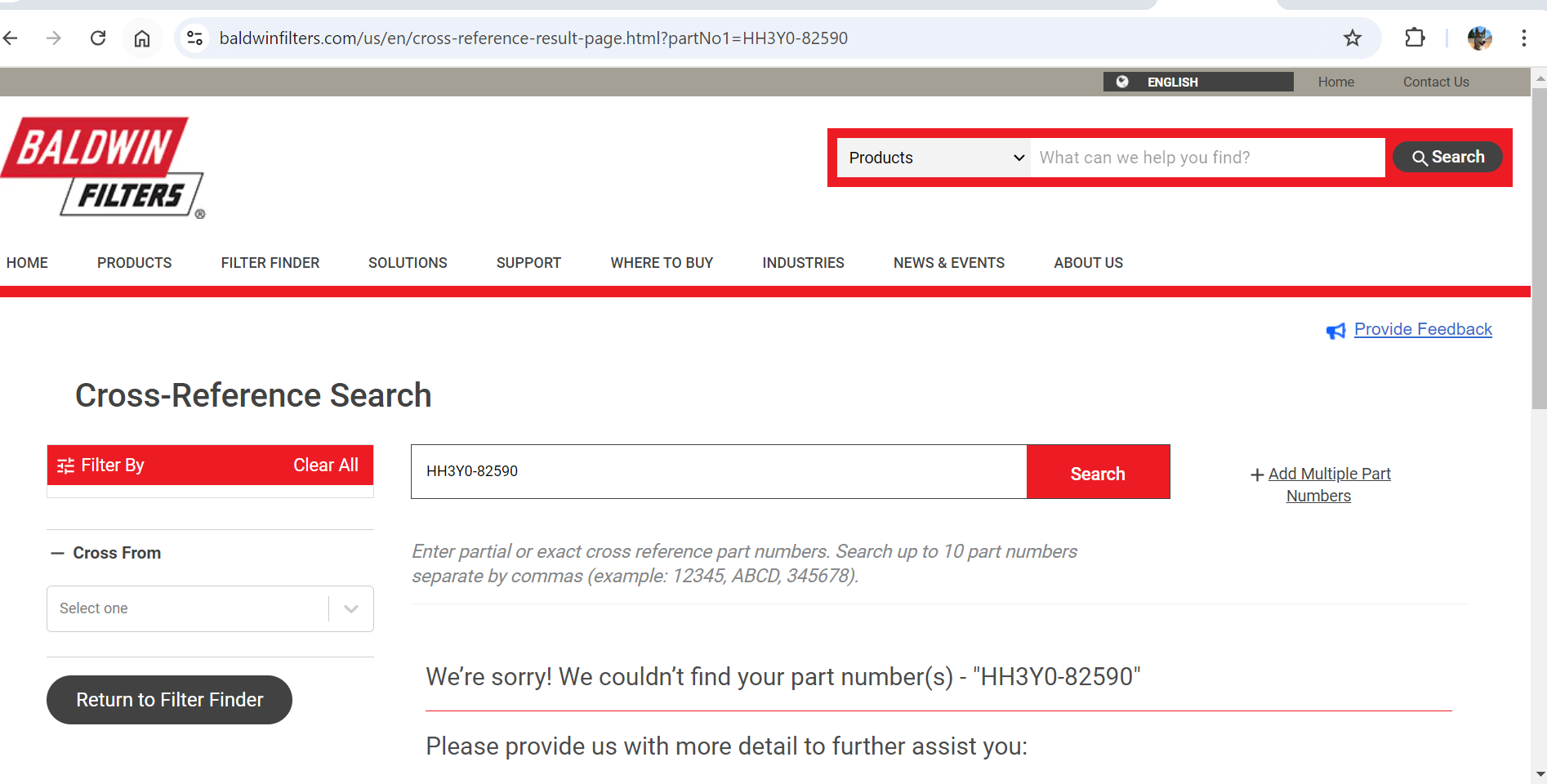This screenshot has width=1547, height=784.
Task: Reload the current page
Action: click(x=98, y=38)
